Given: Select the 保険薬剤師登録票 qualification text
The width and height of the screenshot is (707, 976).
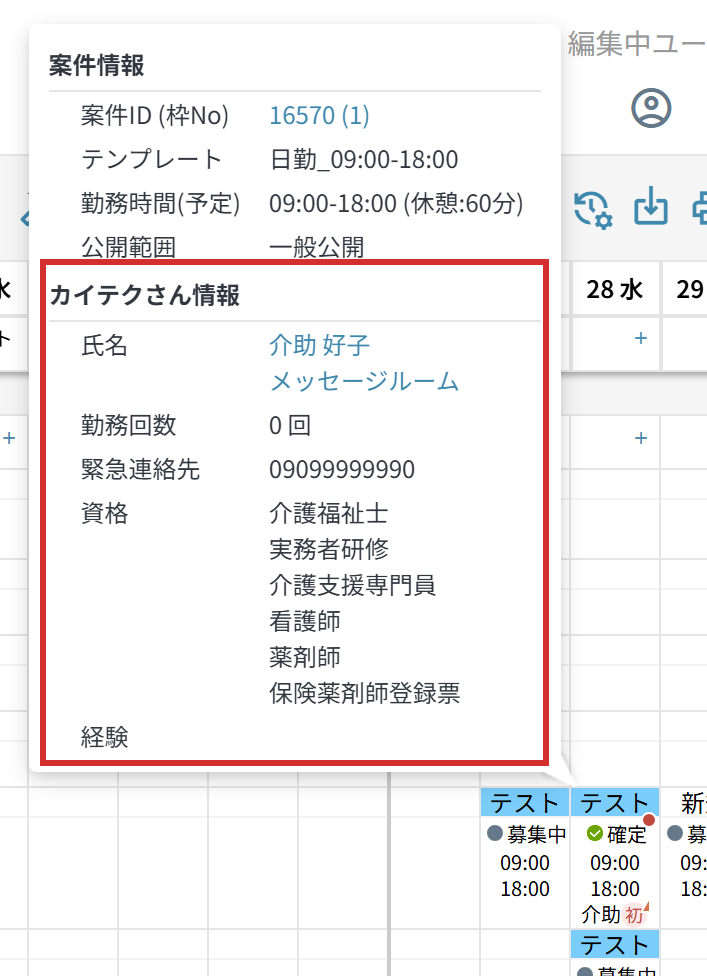Looking at the screenshot, I should click(365, 693).
